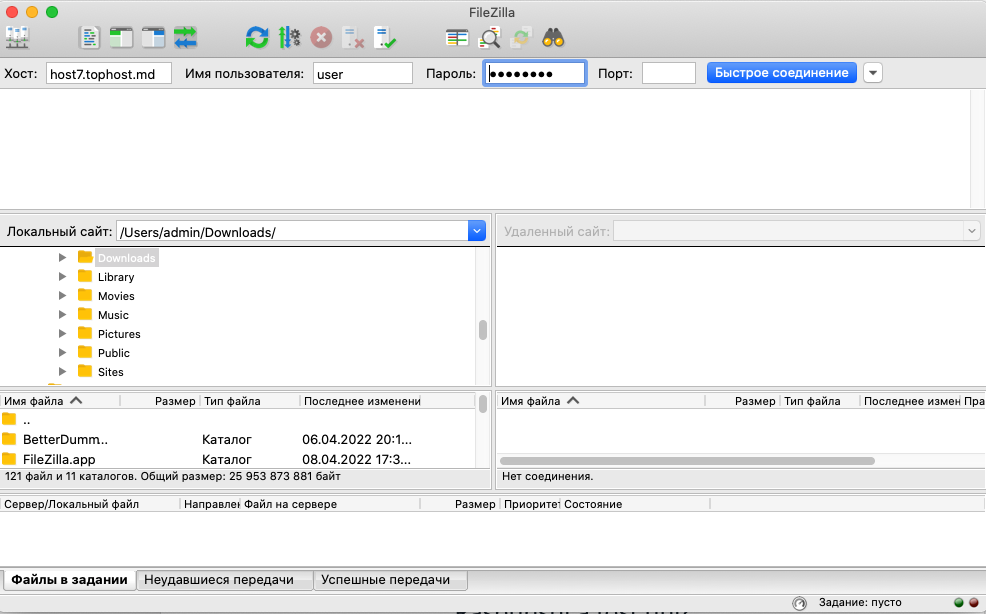Click the Пароль password field
This screenshot has height=614, width=986.
[x=535, y=74]
